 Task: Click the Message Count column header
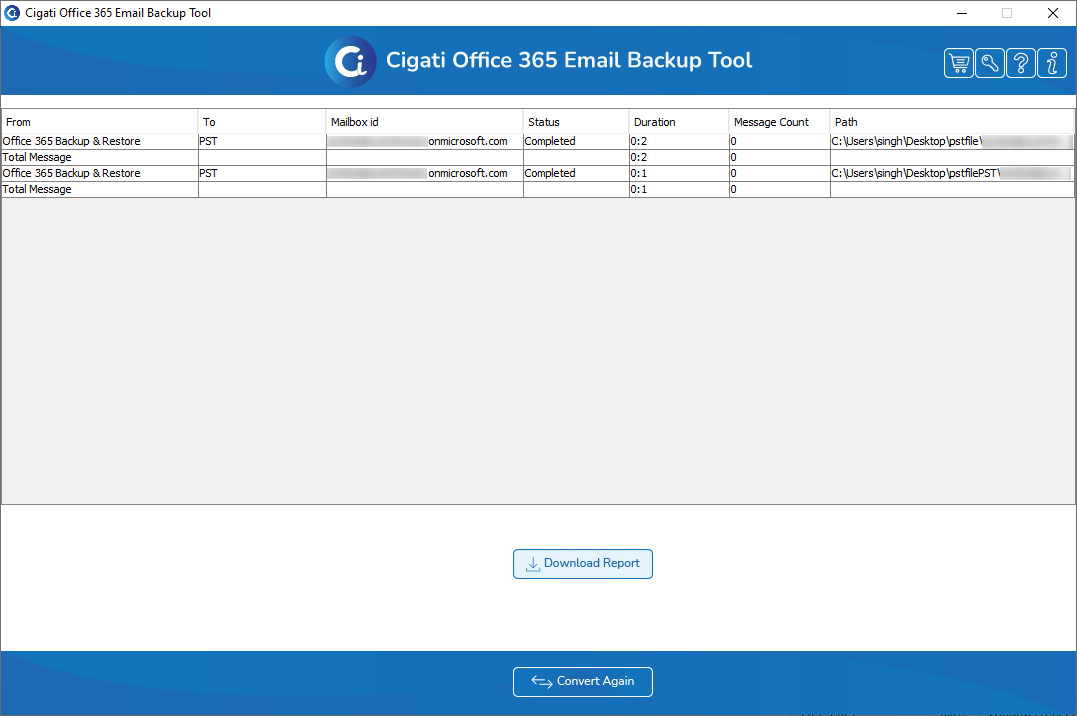pyautogui.click(x=780, y=122)
